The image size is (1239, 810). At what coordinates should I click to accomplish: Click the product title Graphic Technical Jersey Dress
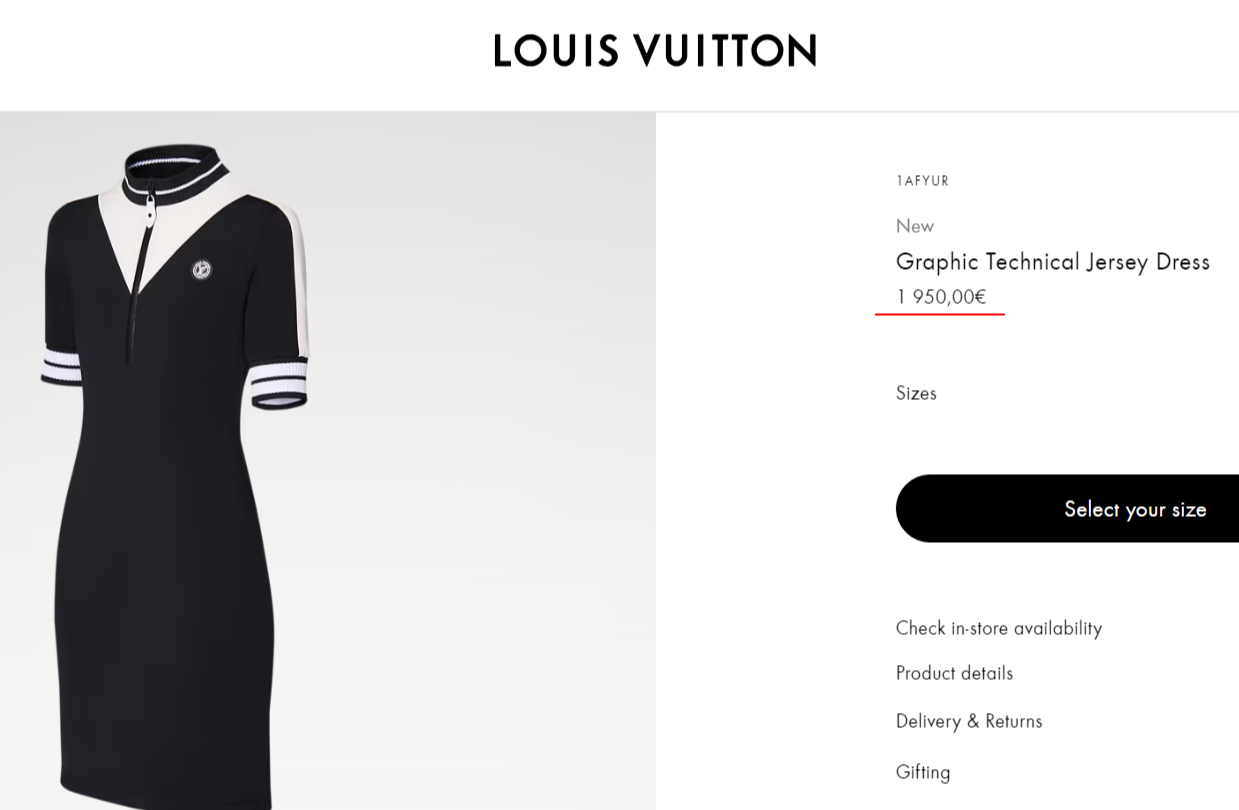(x=1052, y=262)
